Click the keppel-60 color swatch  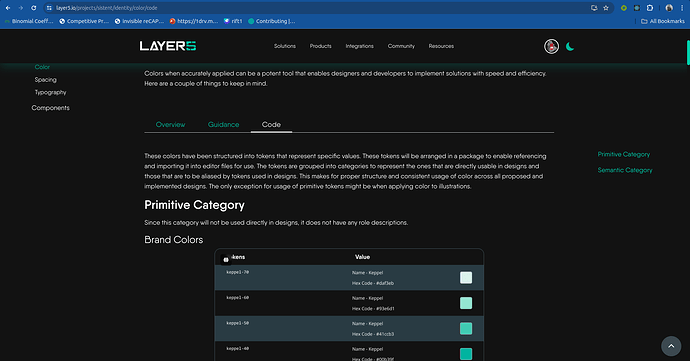click(466, 303)
